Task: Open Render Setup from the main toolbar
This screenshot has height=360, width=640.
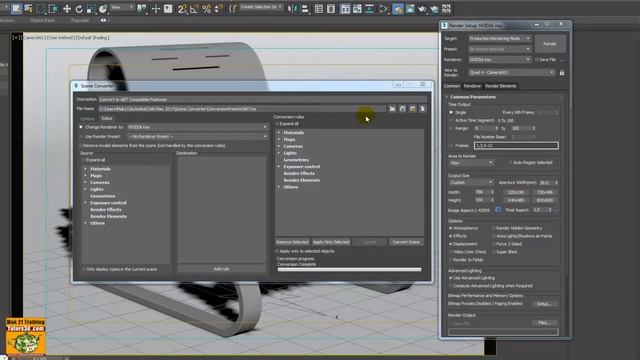Action: [398, 9]
